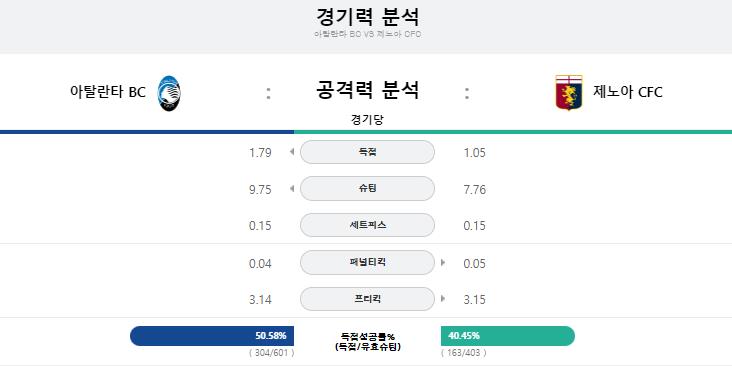732x366 pixels.
Task: Click the right arrow beside the 프리킥 pill
Action: [443, 298]
